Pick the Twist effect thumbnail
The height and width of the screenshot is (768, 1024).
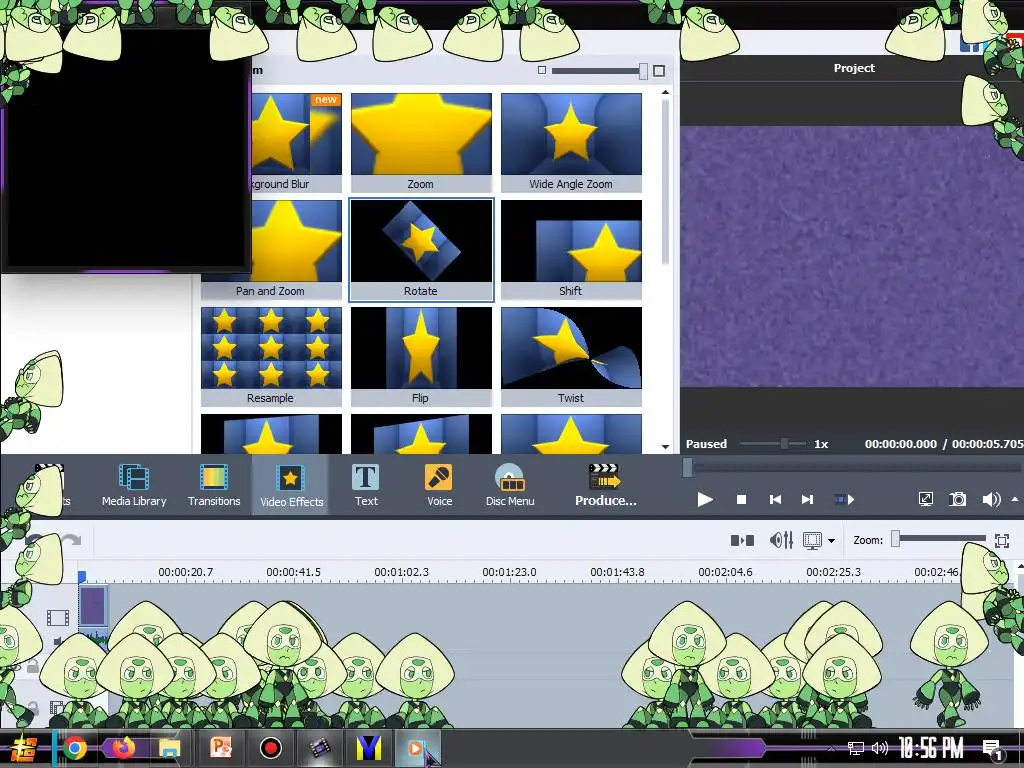point(571,357)
